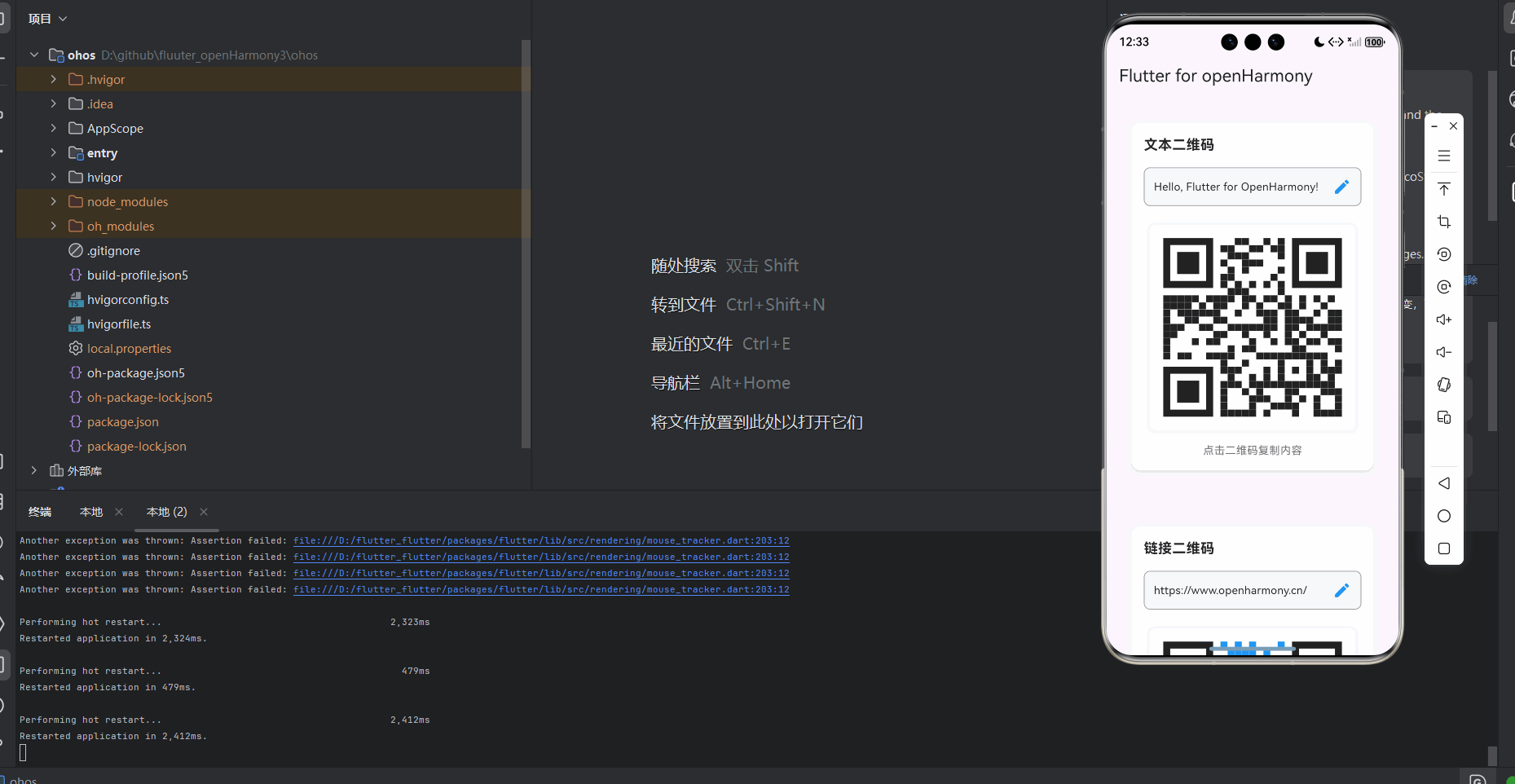Switch to the 本地 terminal tab
The image size is (1515, 784).
pyautogui.click(x=91, y=512)
